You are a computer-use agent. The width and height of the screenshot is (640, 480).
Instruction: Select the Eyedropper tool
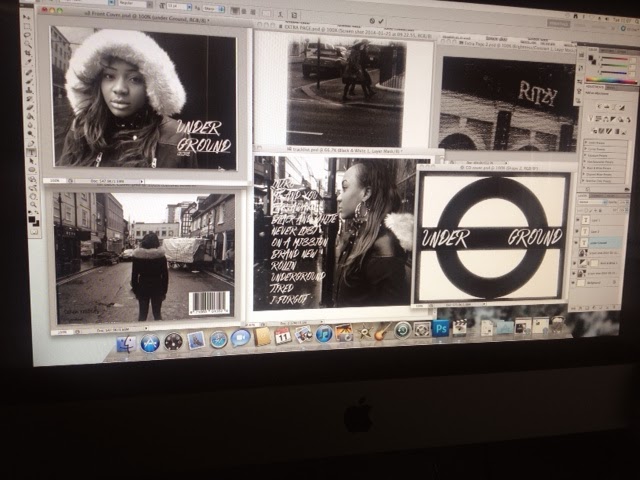(28, 62)
